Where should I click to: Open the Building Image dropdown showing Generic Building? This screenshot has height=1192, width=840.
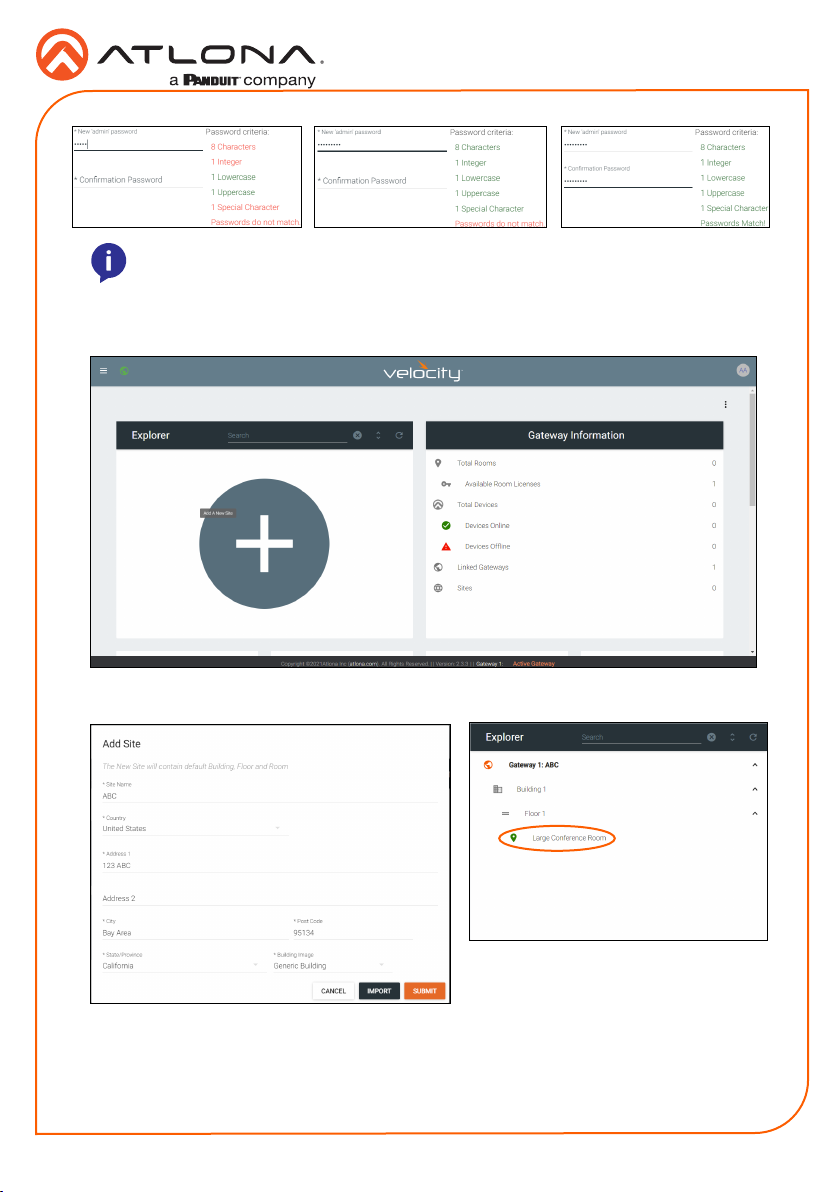pyautogui.click(x=332, y=965)
